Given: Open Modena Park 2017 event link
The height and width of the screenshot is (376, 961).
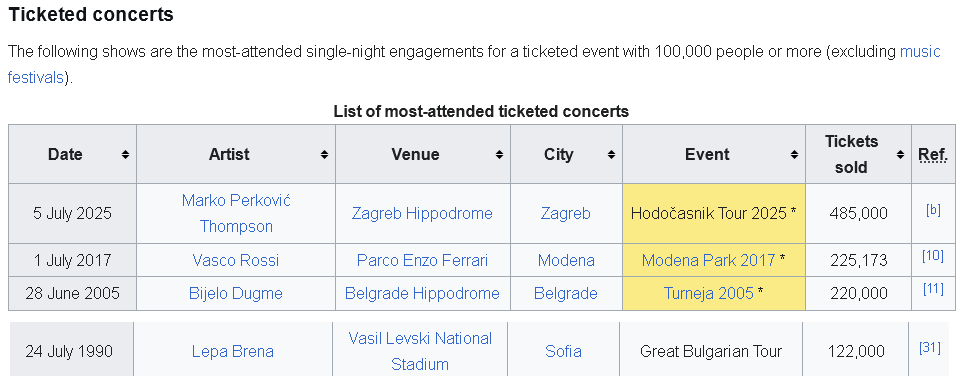Looking at the screenshot, I should point(708,261).
